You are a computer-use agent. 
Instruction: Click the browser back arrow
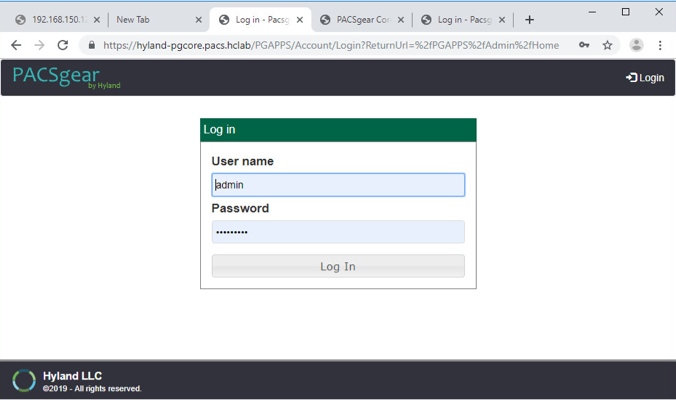coord(16,45)
